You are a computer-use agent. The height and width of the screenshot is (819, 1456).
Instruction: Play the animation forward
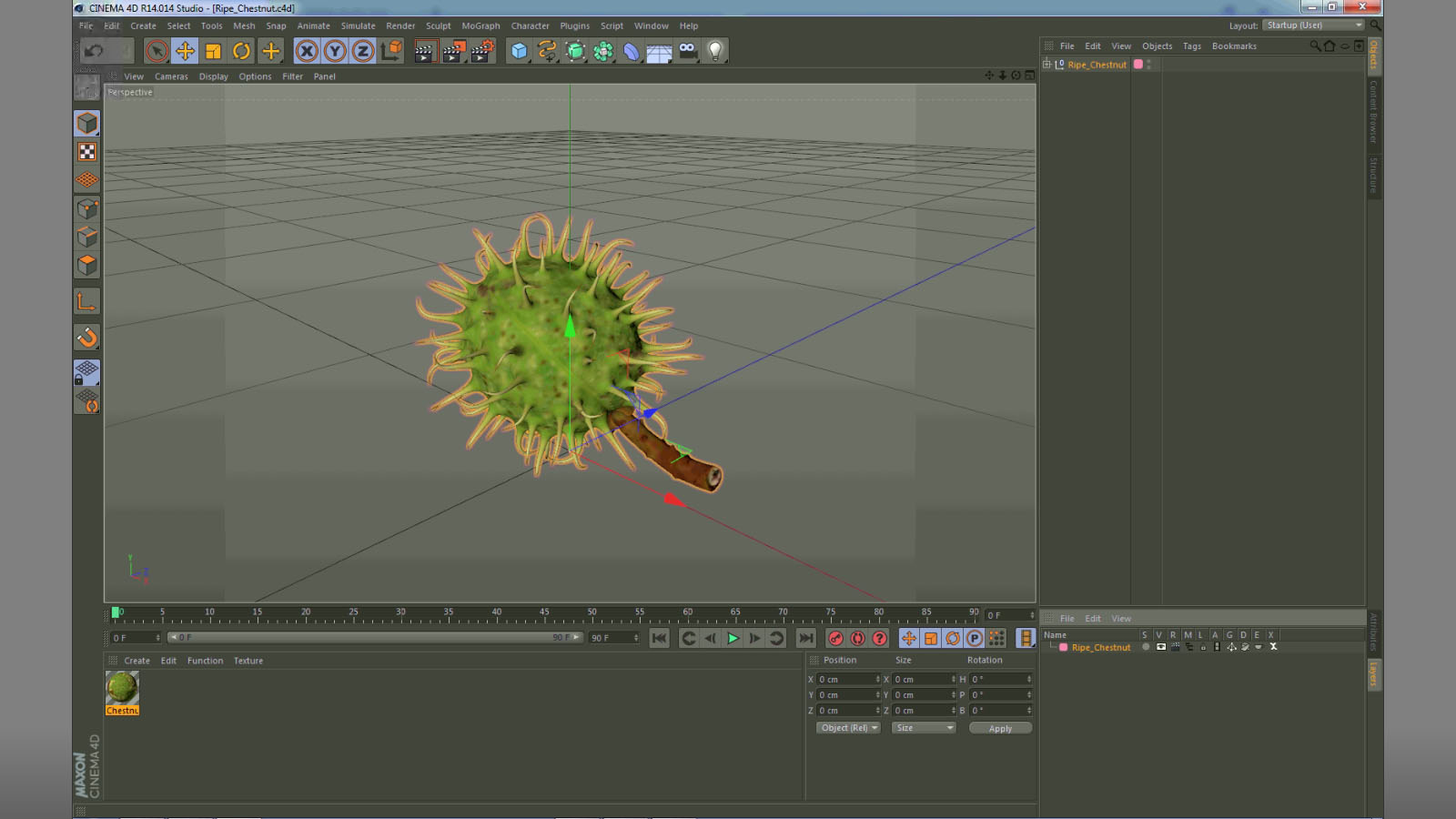pos(733,638)
